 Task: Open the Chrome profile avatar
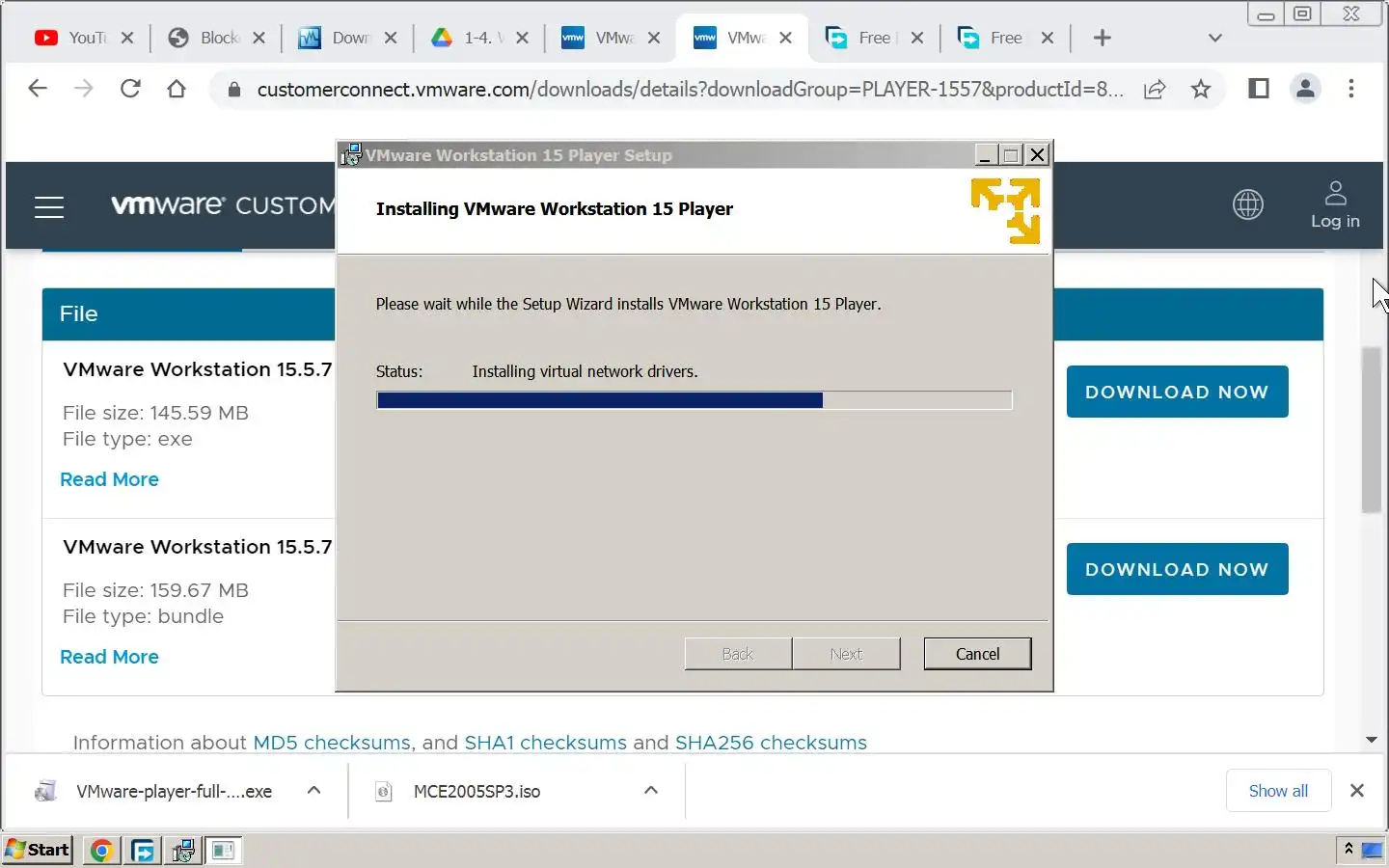[x=1305, y=89]
